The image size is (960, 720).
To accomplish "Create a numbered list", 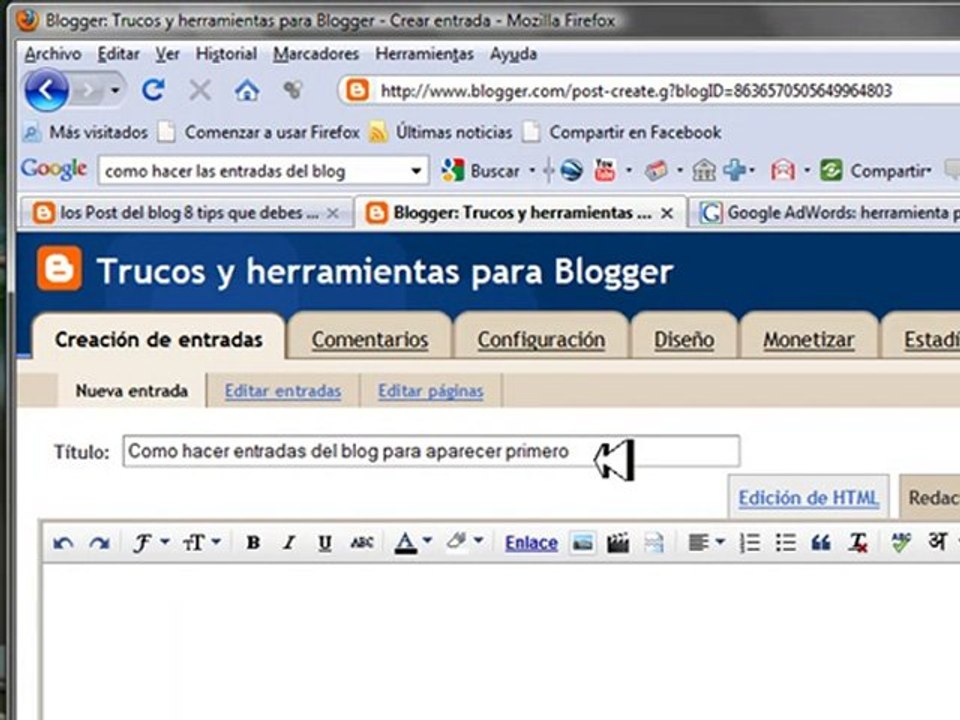I will tap(749, 542).
